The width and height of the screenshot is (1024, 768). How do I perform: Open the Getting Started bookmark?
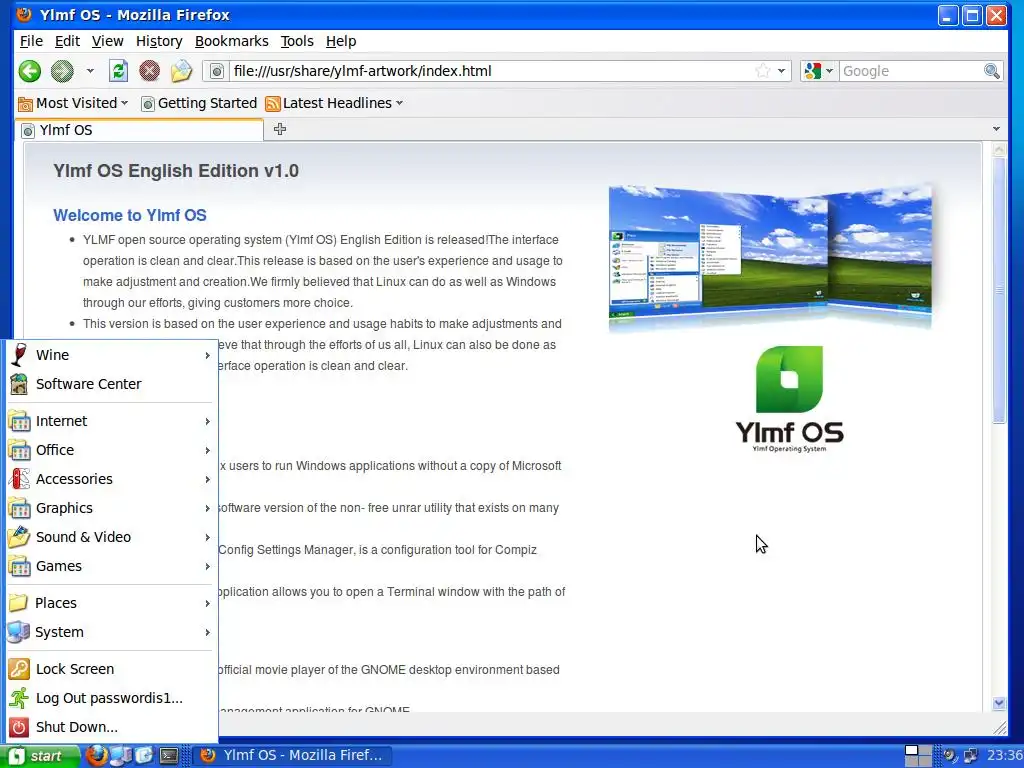(199, 103)
